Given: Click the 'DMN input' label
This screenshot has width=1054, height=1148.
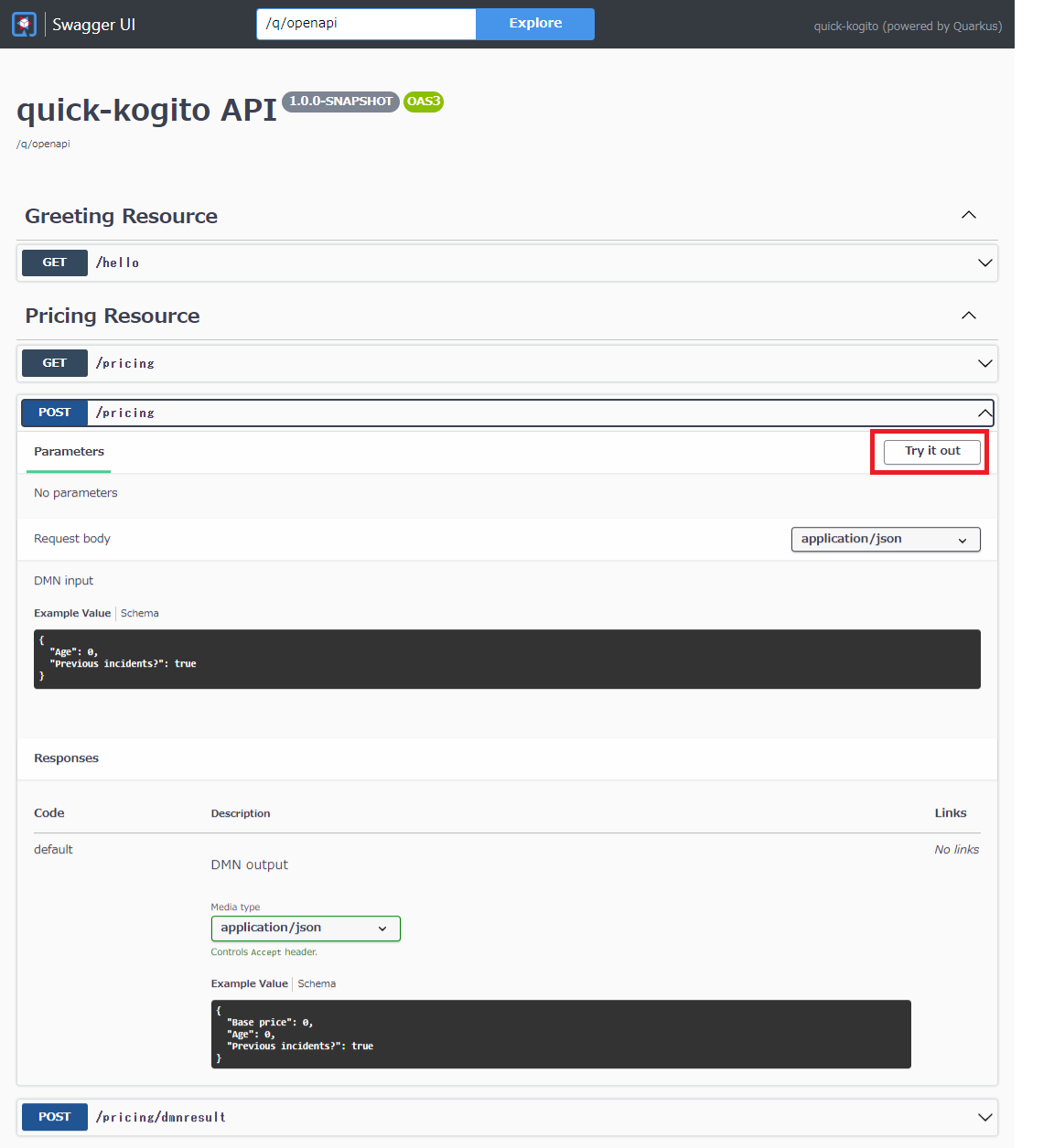Looking at the screenshot, I should [63, 581].
